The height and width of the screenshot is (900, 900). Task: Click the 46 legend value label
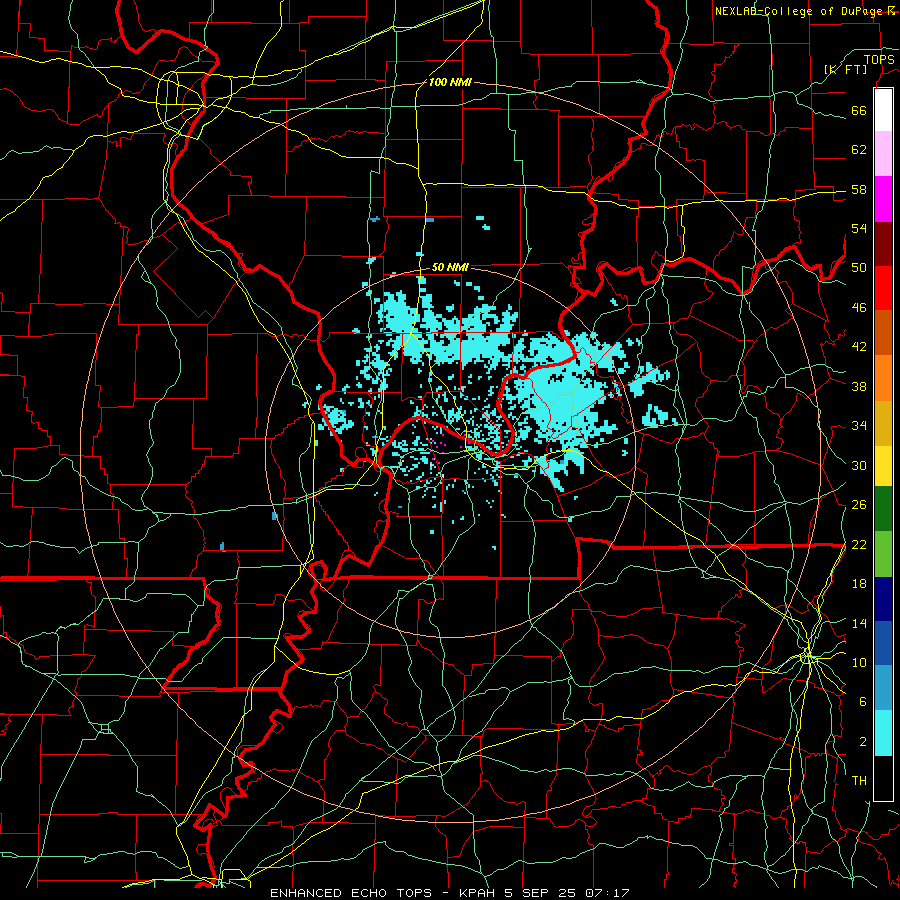pyautogui.click(x=859, y=308)
